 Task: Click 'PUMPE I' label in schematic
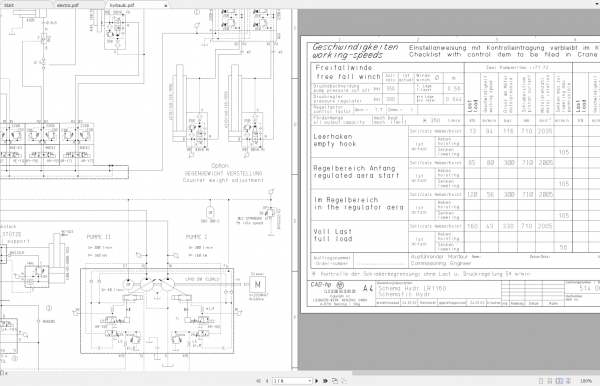click(x=196, y=237)
